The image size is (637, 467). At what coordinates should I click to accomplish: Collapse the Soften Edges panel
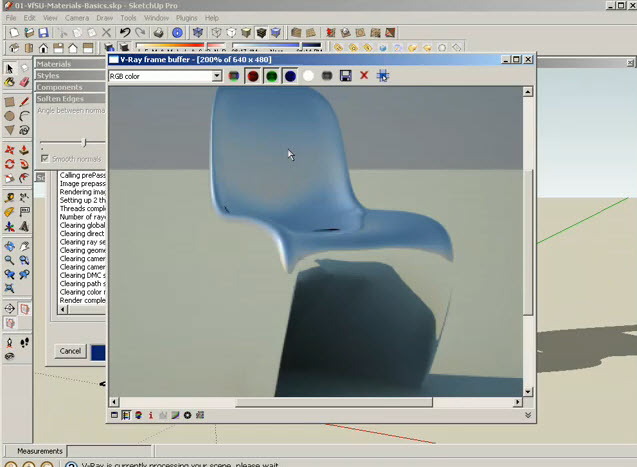(x=70, y=99)
